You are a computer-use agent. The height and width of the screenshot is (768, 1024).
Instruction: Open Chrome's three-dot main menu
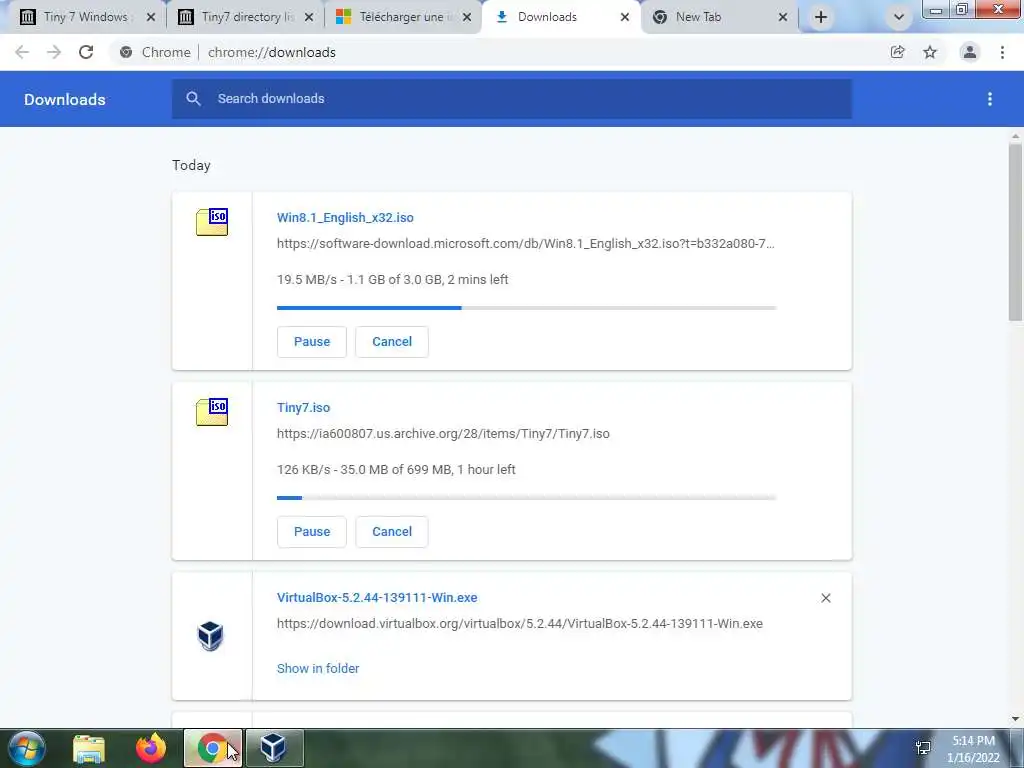tap(1002, 52)
